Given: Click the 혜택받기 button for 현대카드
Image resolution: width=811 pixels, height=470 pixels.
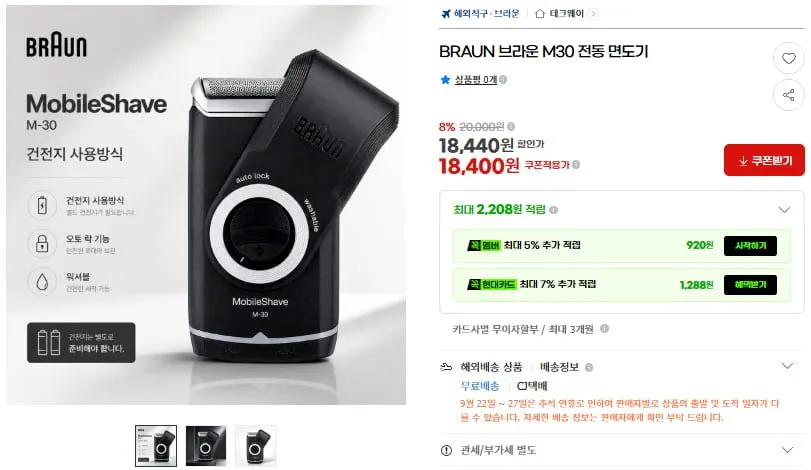Looking at the screenshot, I should coord(750,285).
